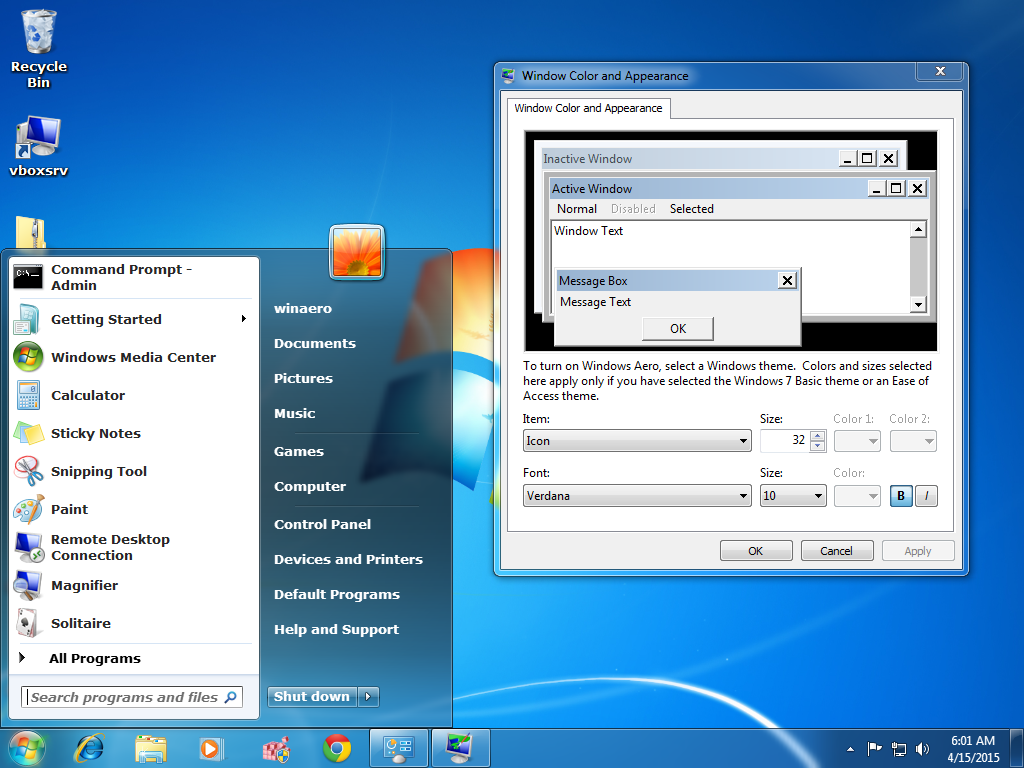Open the volume control in the system tray

click(922, 748)
